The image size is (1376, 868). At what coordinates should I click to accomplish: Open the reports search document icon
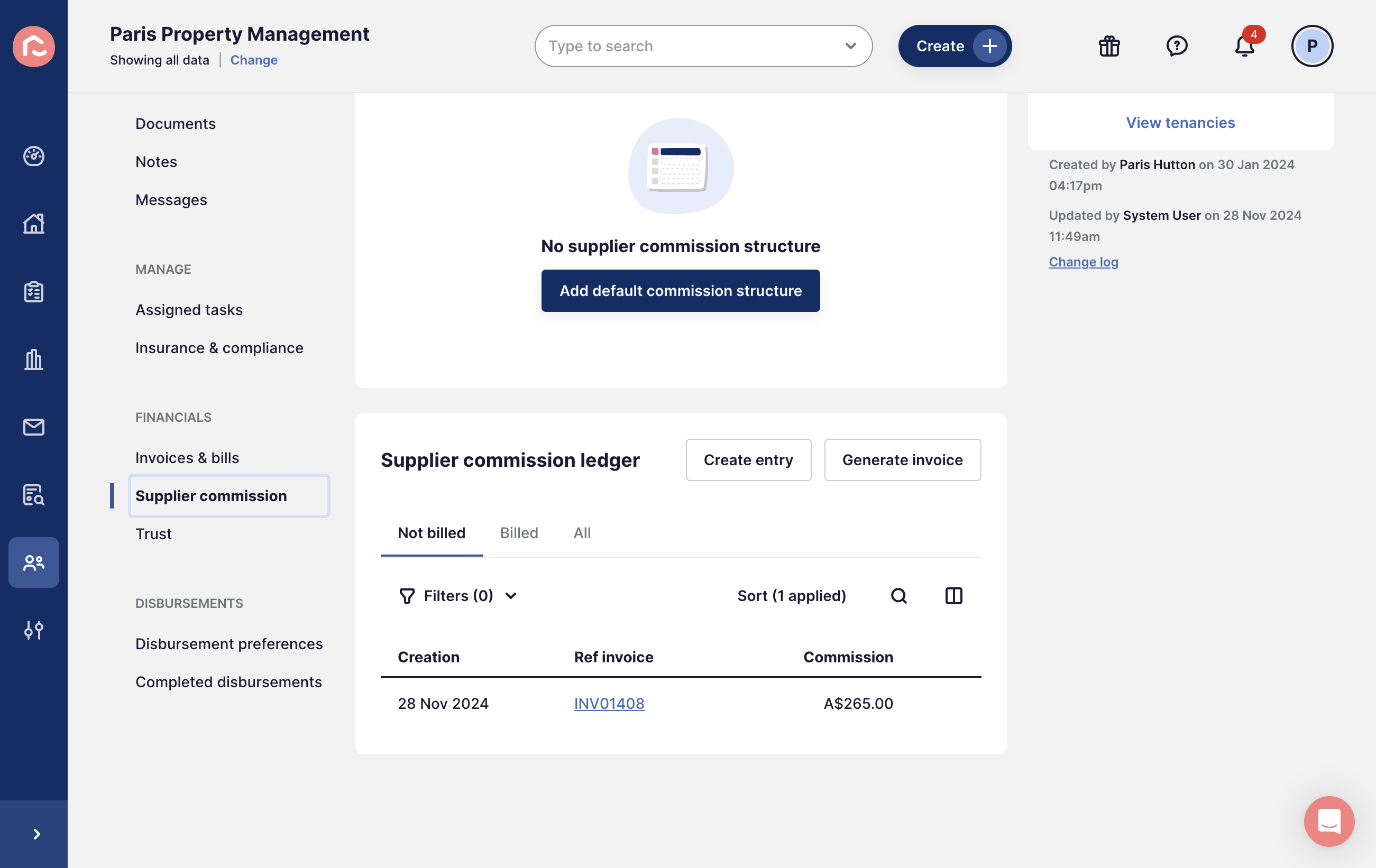coord(34,495)
